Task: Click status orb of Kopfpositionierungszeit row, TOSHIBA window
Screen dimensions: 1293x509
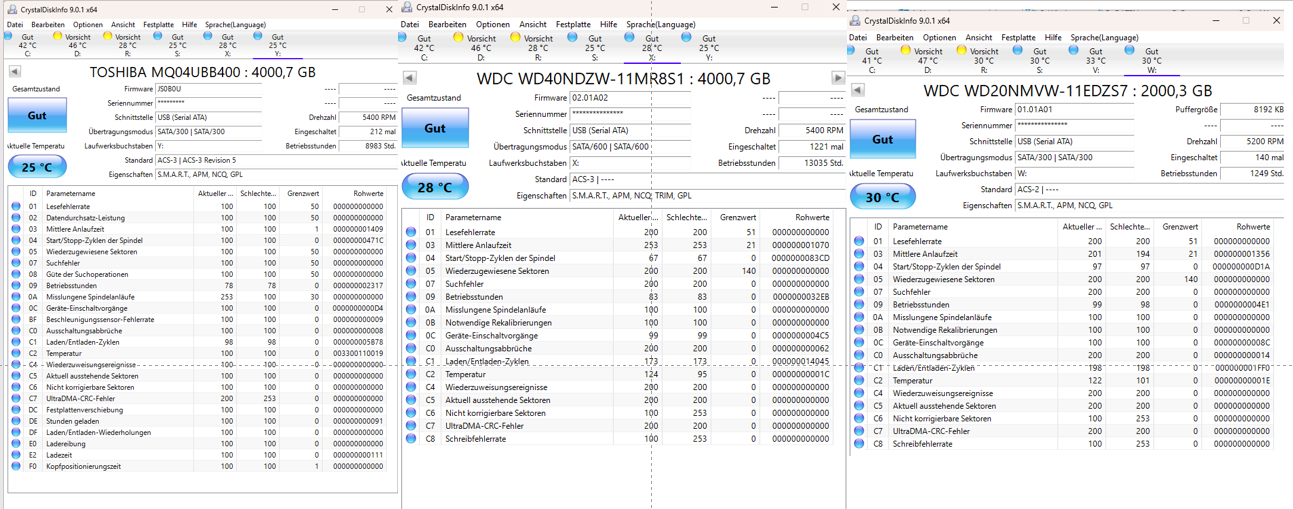Action: (x=15, y=466)
